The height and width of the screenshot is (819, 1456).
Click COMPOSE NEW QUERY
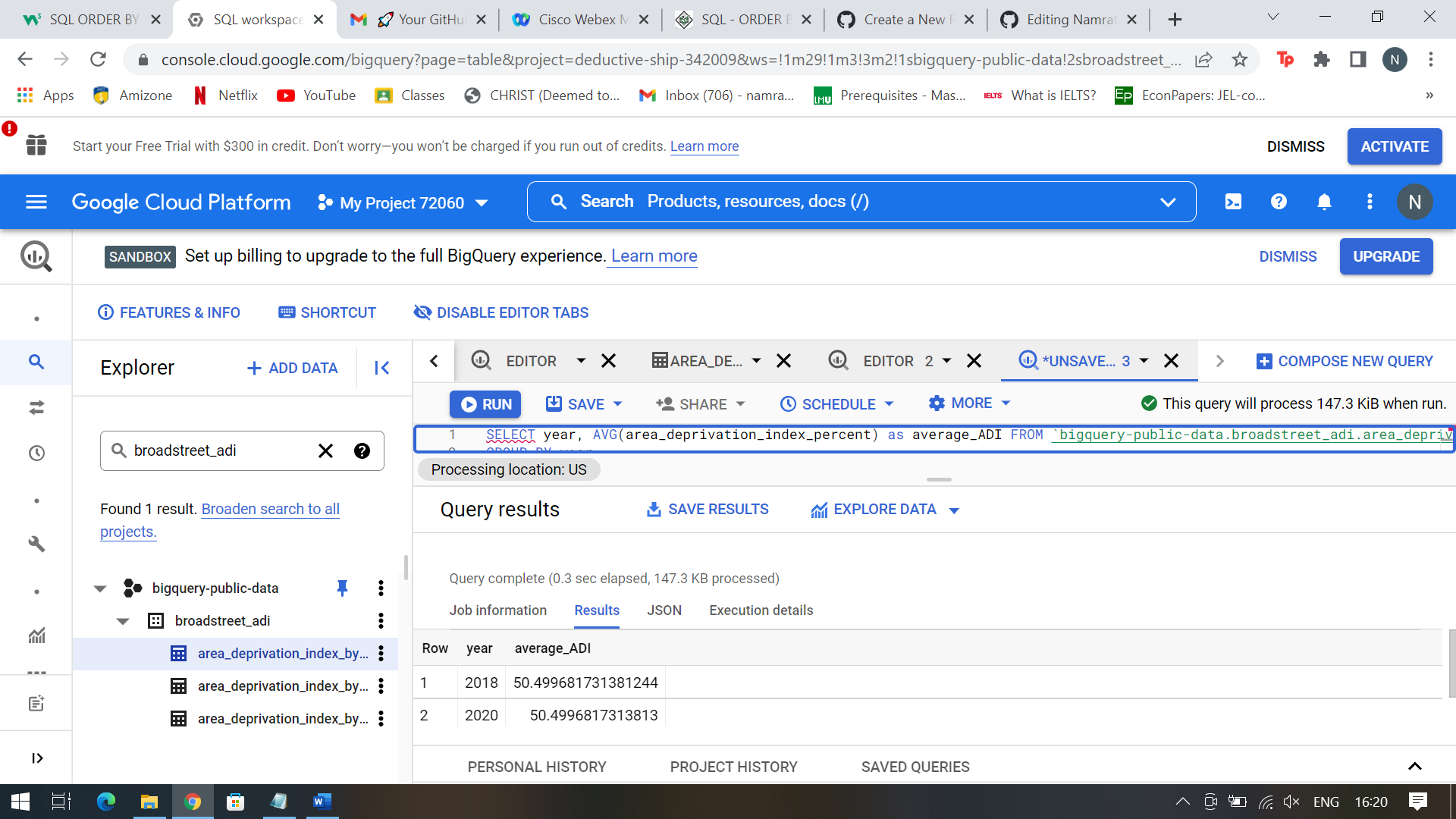(x=1345, y=361)
